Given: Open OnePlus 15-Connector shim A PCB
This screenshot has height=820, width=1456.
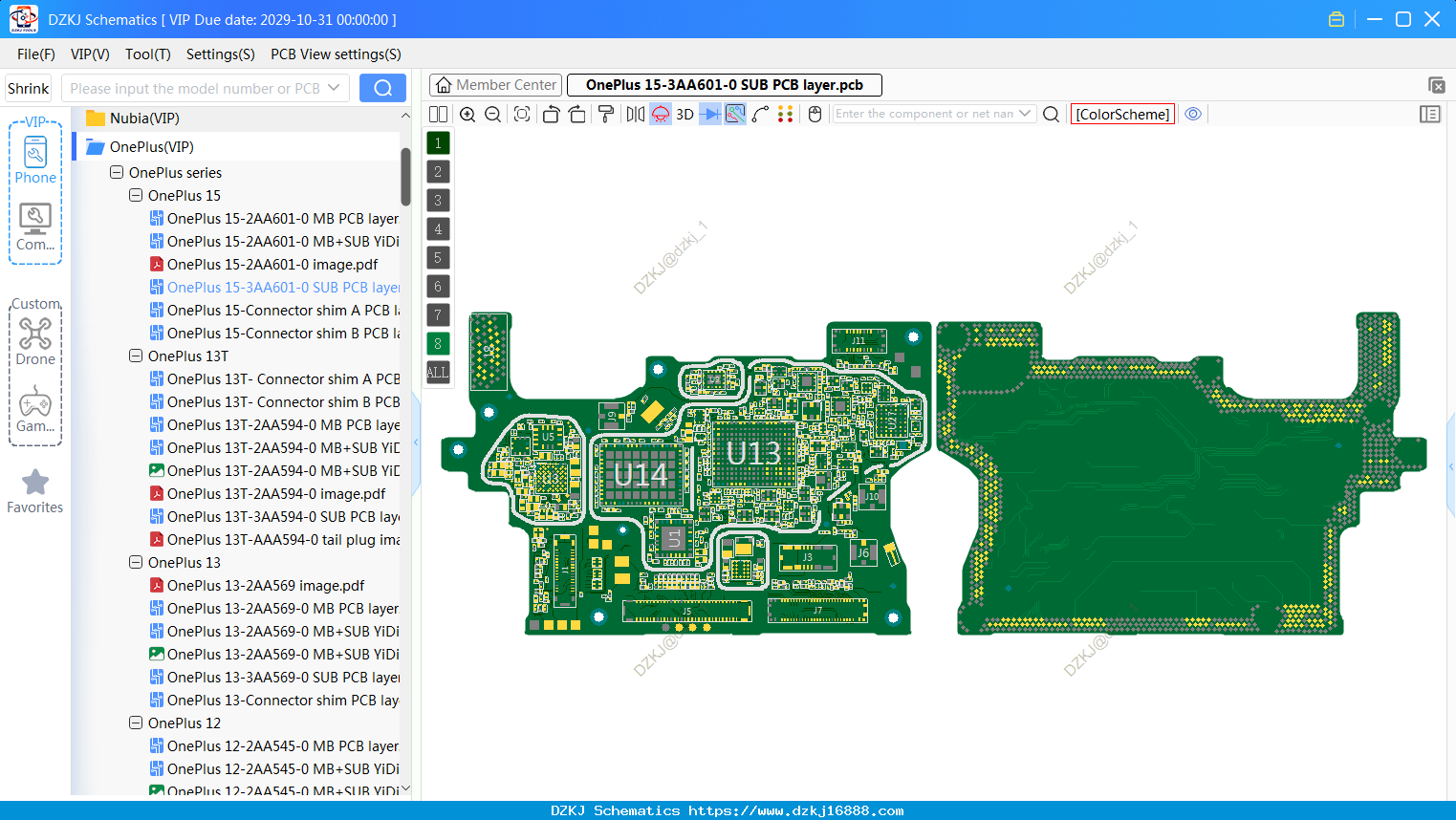Looking at the screenshot, I should 274,311.
